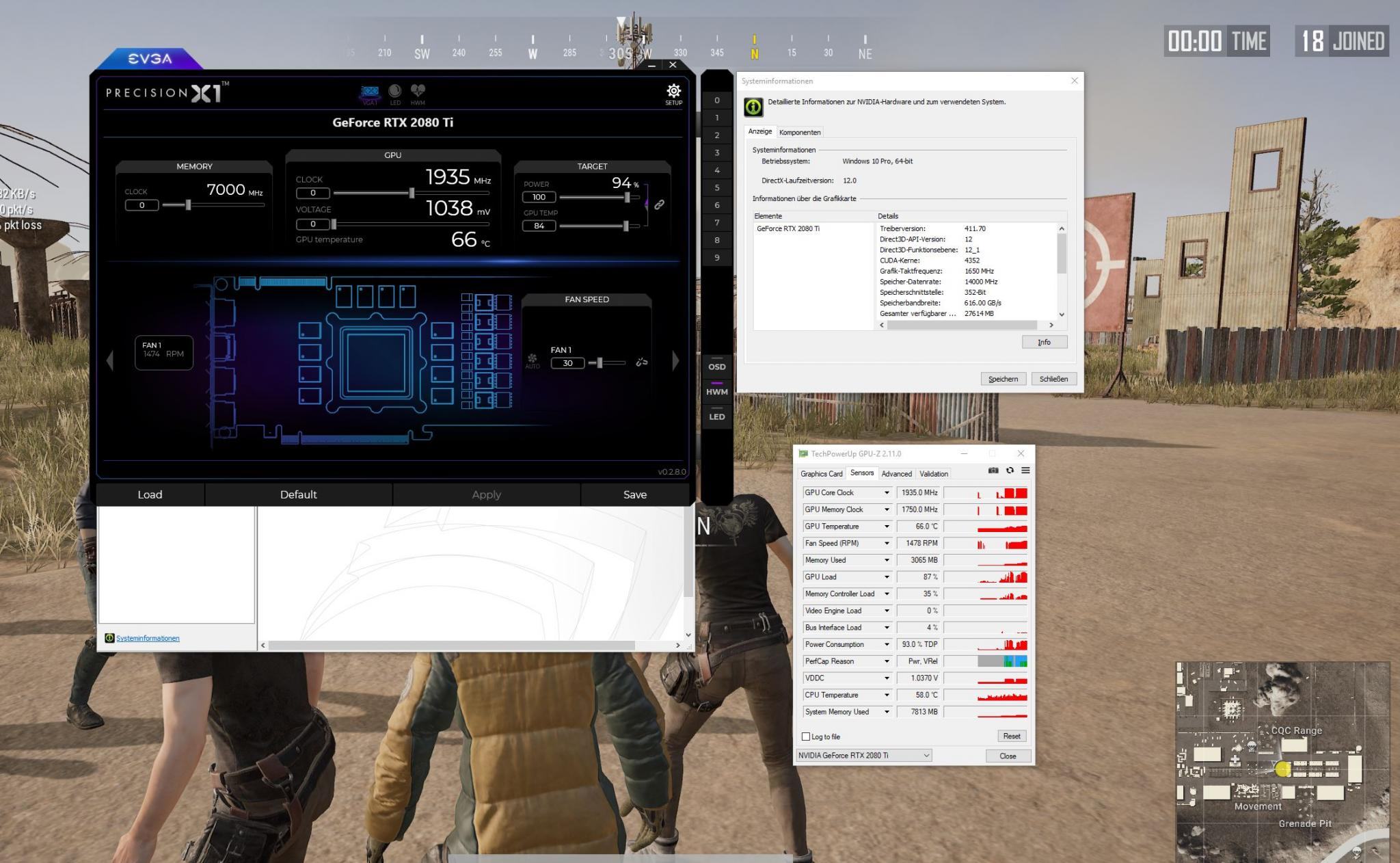Image resolution: width=1400 pixels, height=863 pixels.
Task: Open the Power Consumption sensor dropdown
Action: [887, 644]
